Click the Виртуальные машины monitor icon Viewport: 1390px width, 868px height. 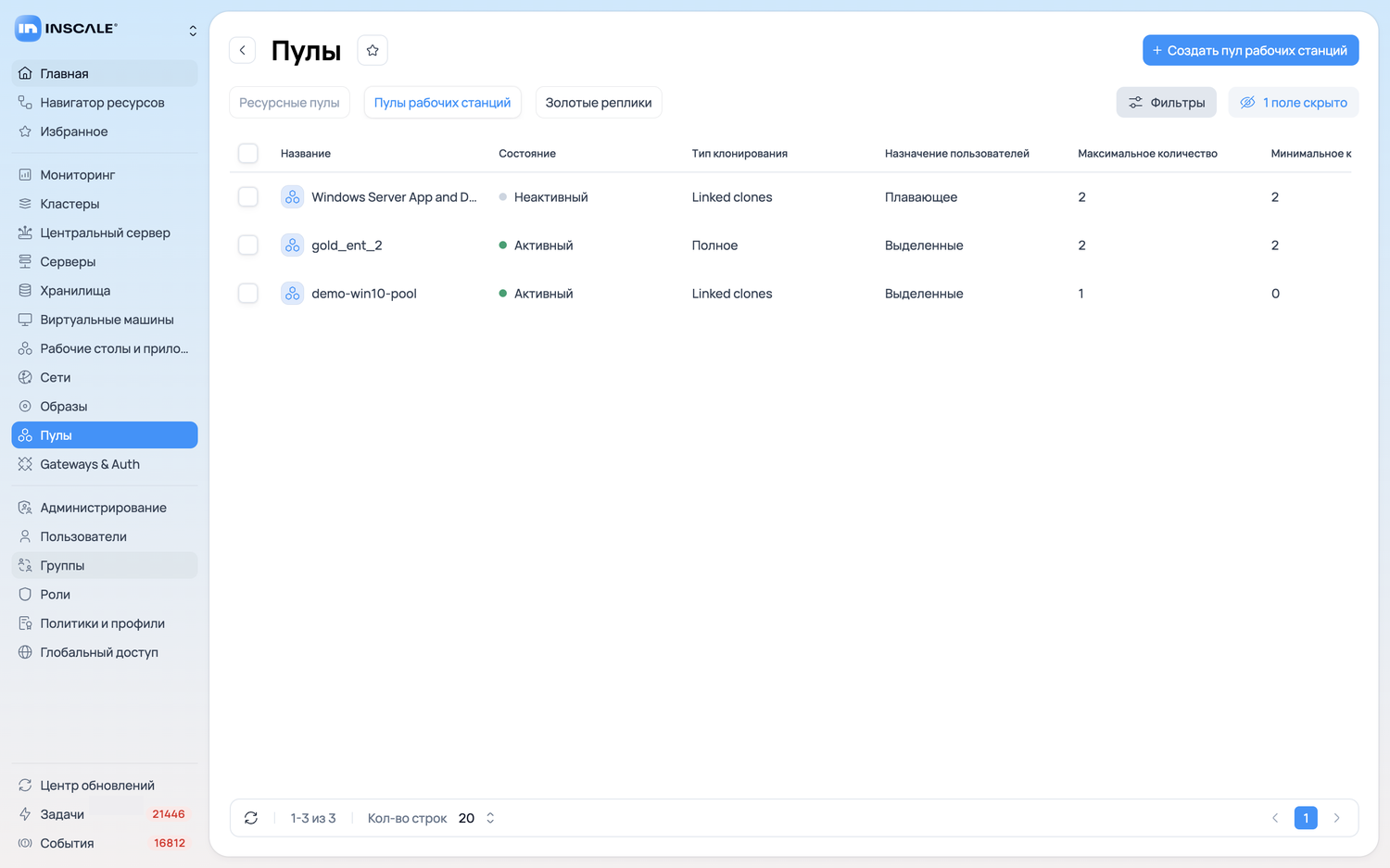pyautogui.click(x=25, y=320)
